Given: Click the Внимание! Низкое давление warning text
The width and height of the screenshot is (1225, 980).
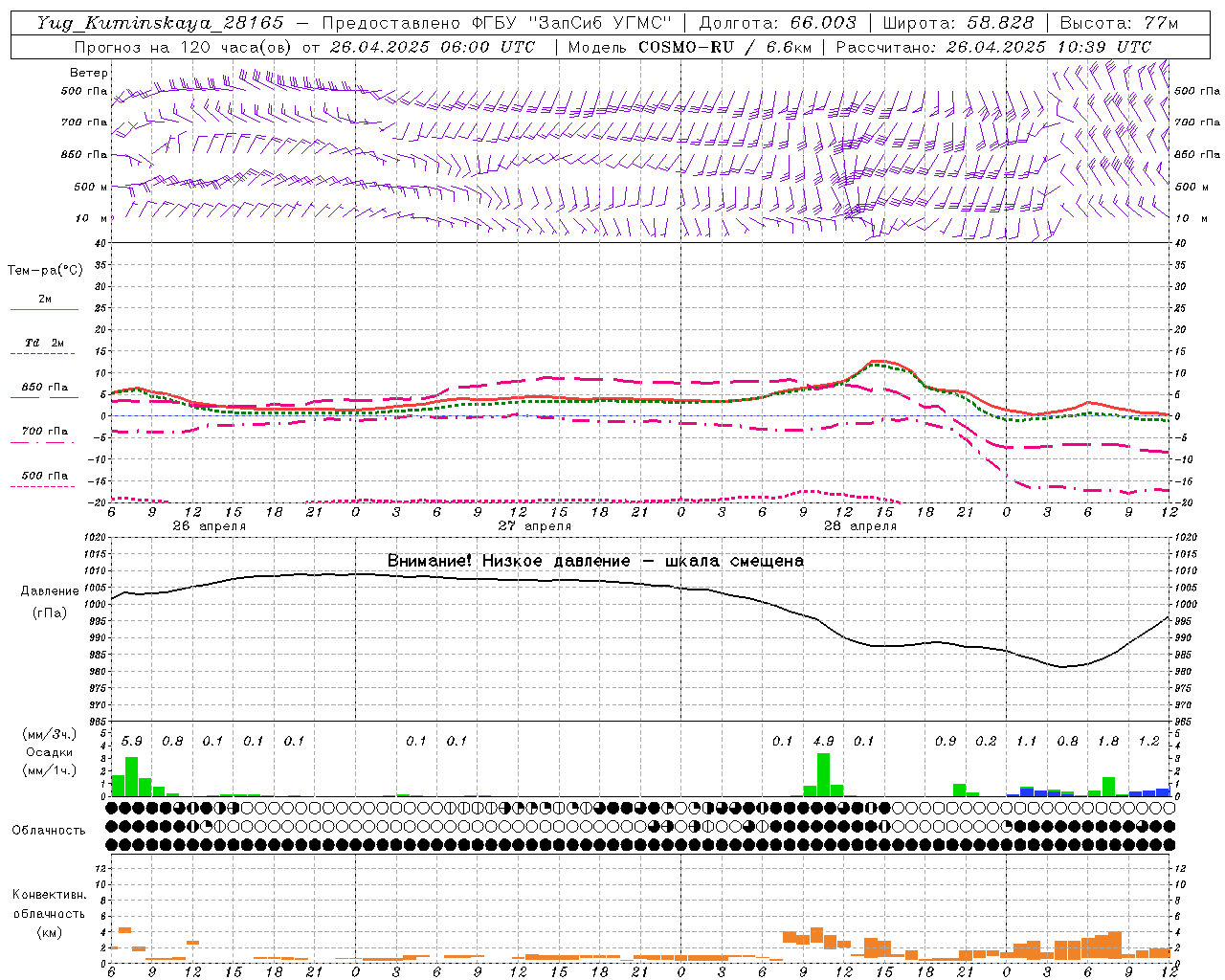Looking at the screenshot, I should pos(595,561).
